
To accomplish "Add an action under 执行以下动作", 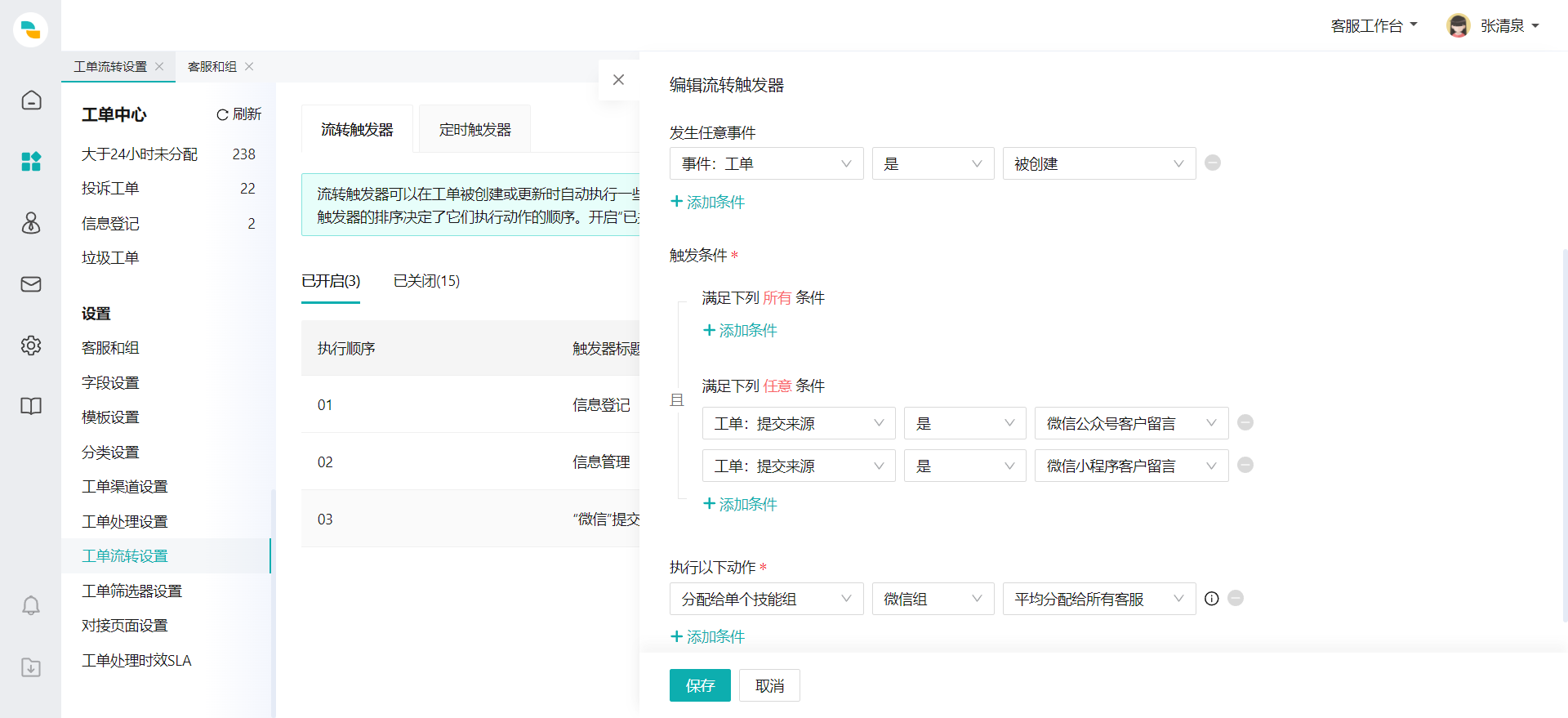I will (x=707, y=636).
